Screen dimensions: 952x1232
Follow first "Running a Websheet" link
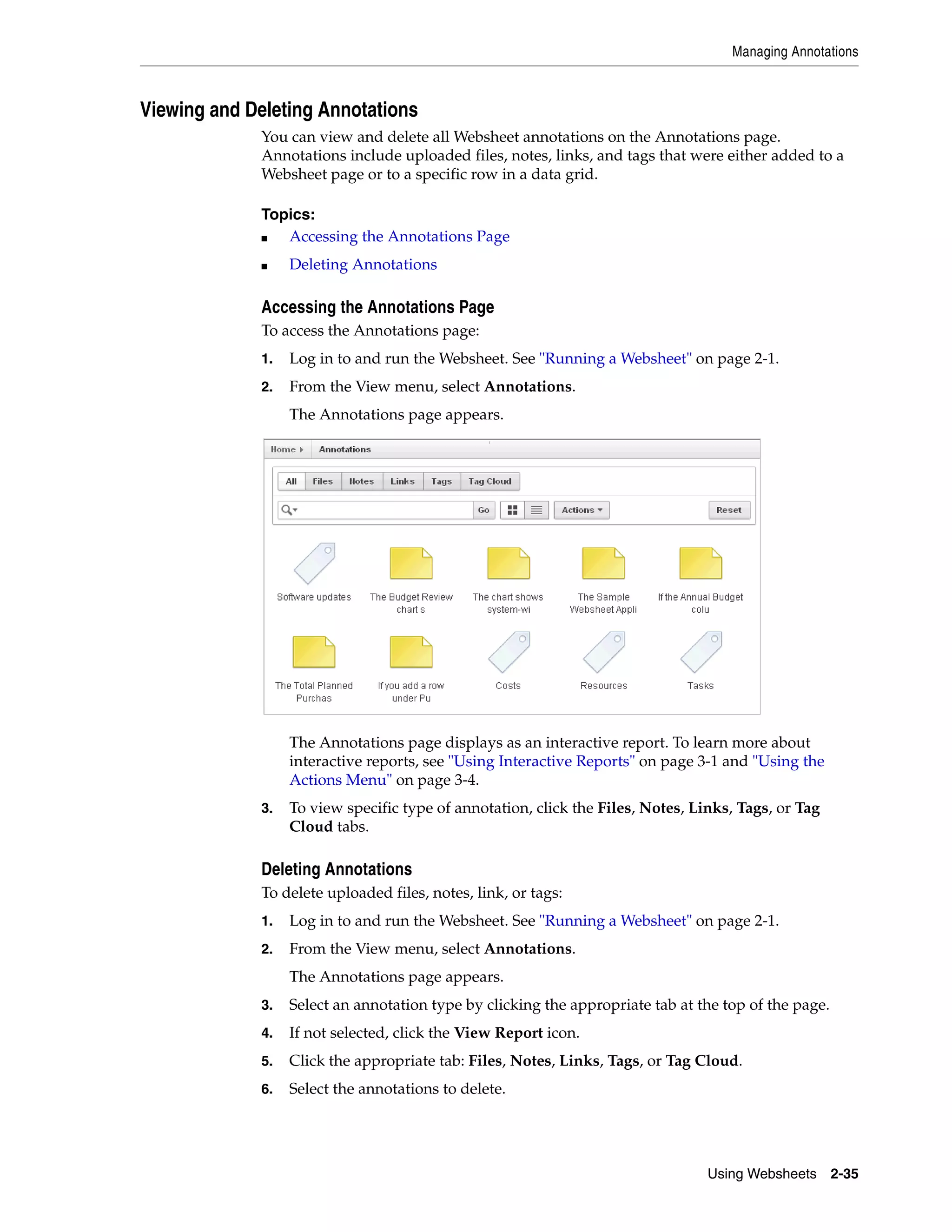[x=615, y=359]
